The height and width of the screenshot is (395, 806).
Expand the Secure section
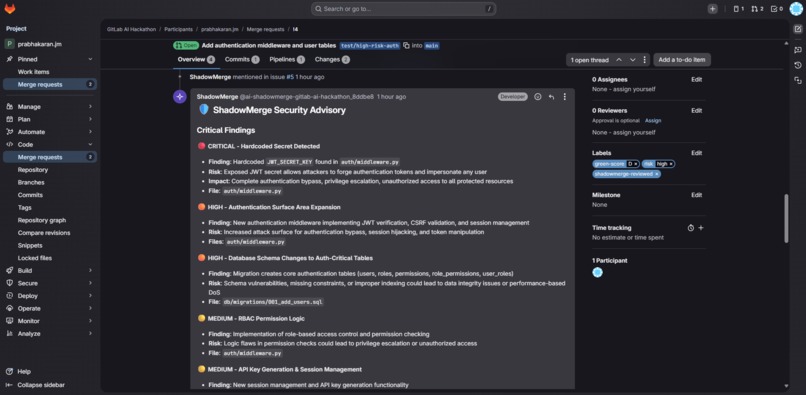pos(50,283)
